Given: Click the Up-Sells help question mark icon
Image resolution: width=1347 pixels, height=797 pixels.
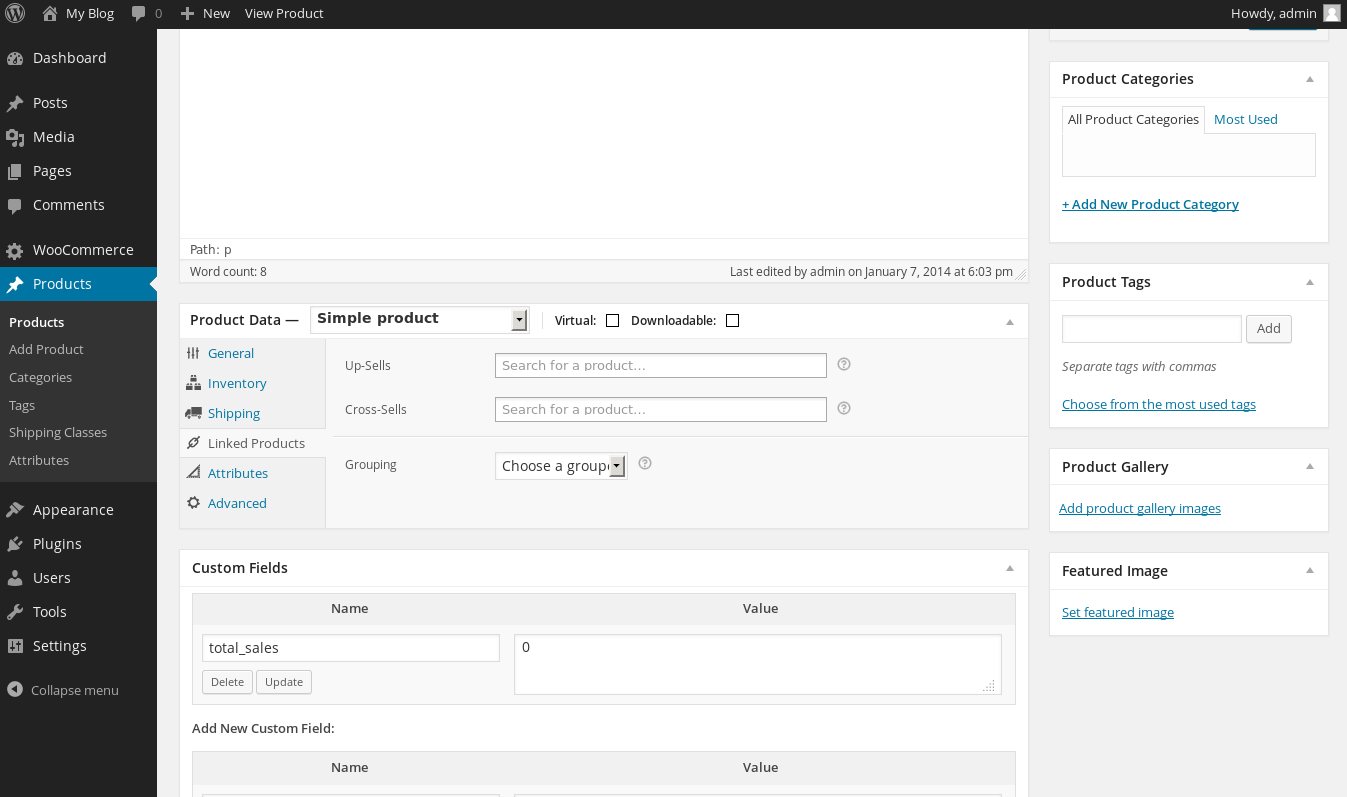Looking at the screenshot, I should click(843, 365).
